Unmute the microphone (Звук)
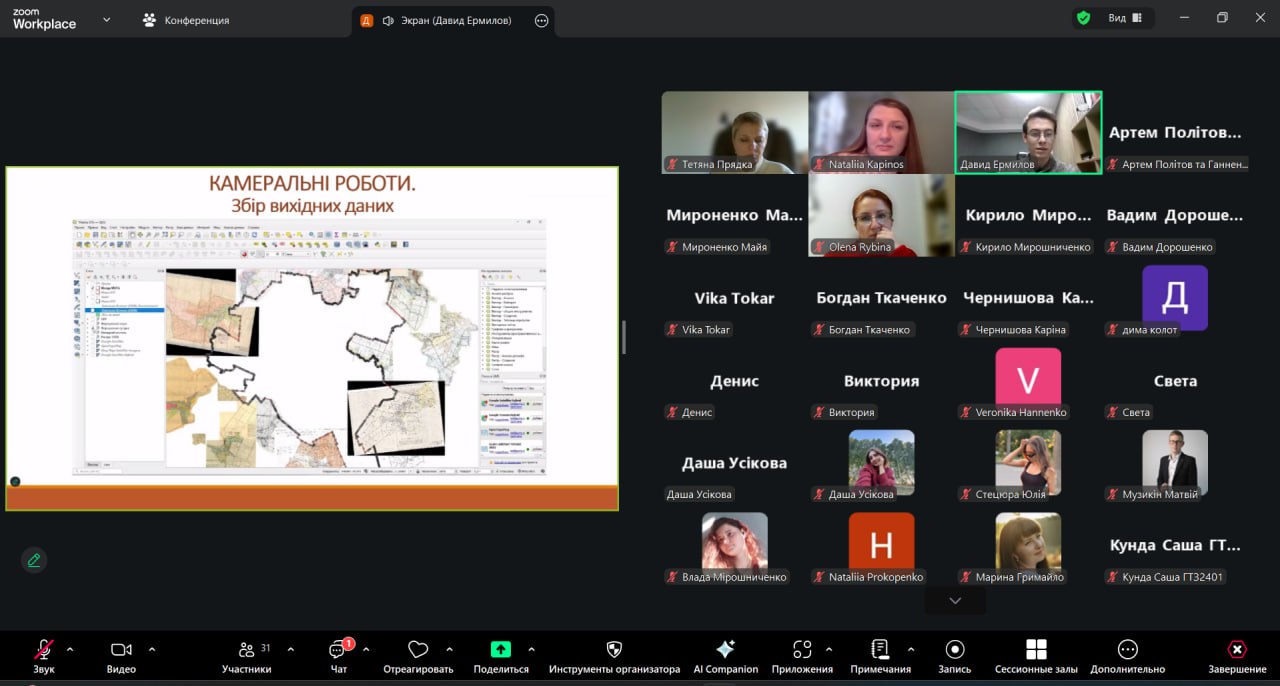 click(44, 650)
